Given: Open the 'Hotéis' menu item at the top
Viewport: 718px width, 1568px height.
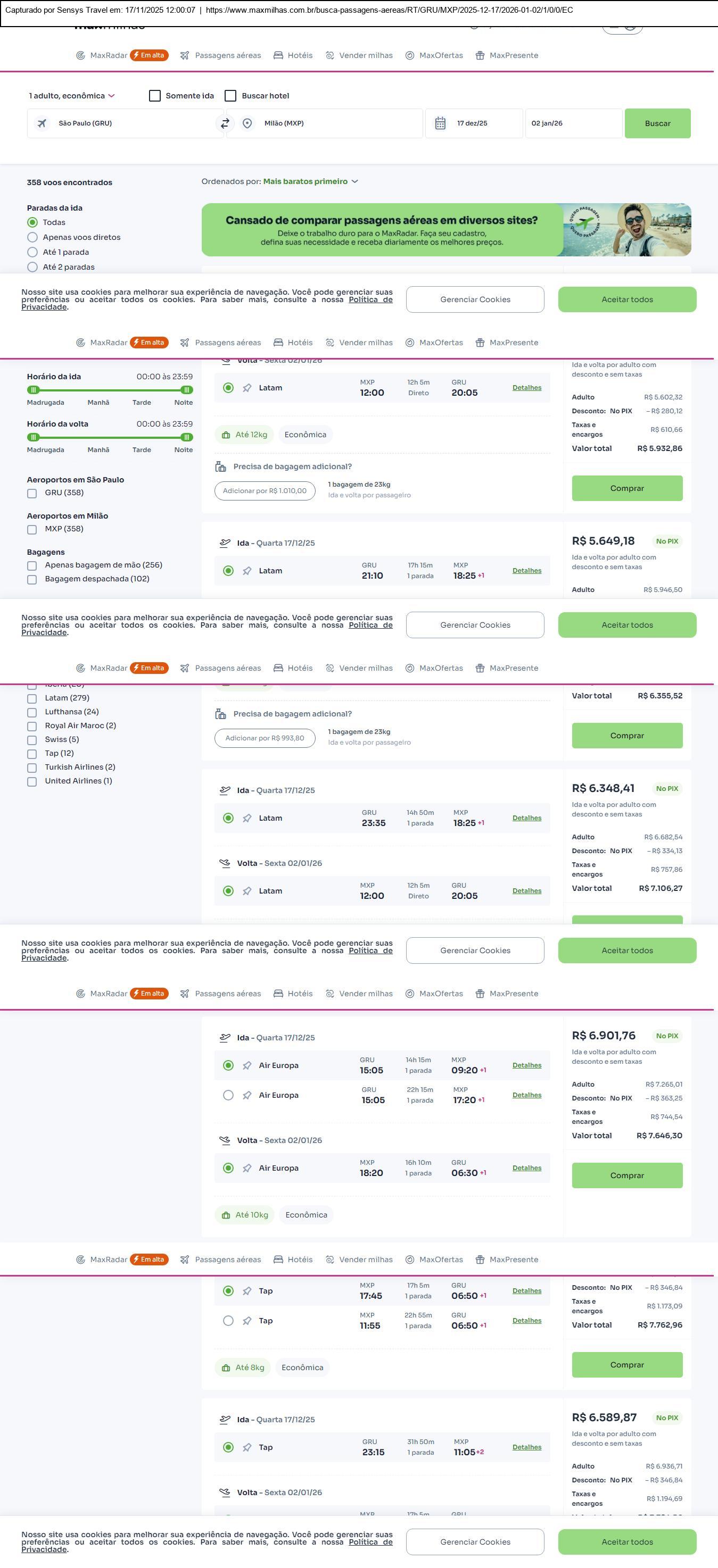Looking at the screenshot, I should coord(293,55).
